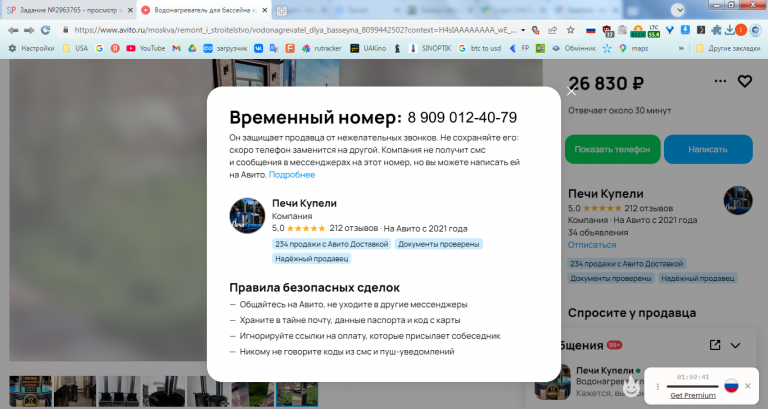Open the Gmail bookmark icon

177,48
